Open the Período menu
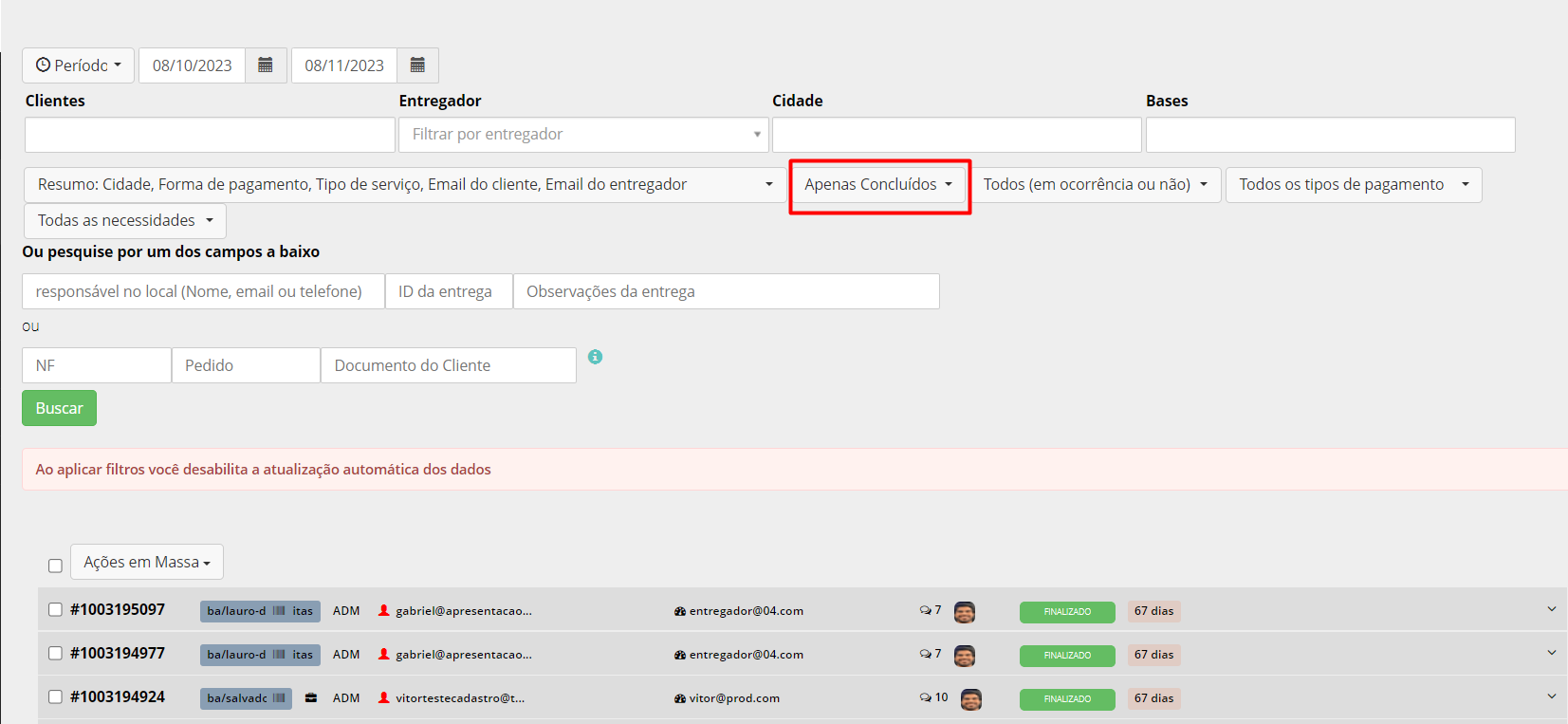This screenshot has width=1568, height=724. (79, 65)
